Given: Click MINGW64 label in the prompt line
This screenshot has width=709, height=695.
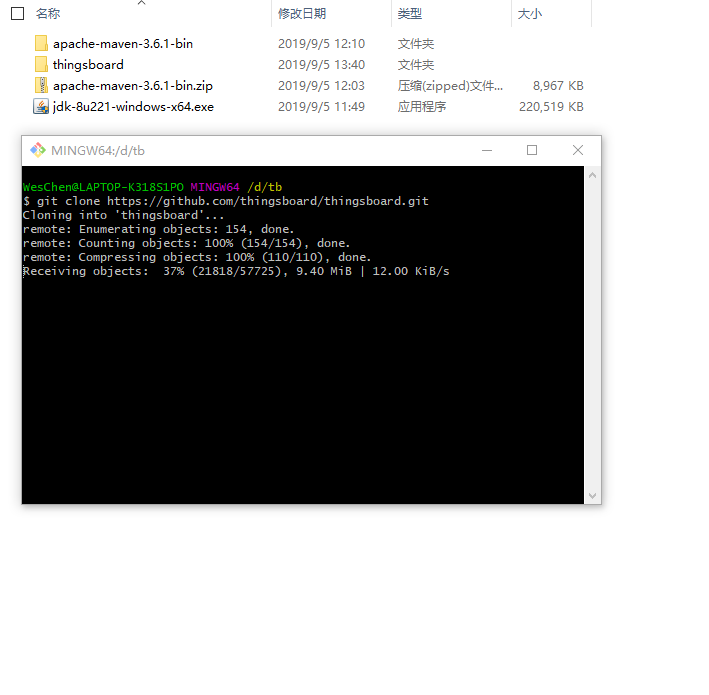Looking at the screenshot, I should pyautogui.click(x=215, y=187).
